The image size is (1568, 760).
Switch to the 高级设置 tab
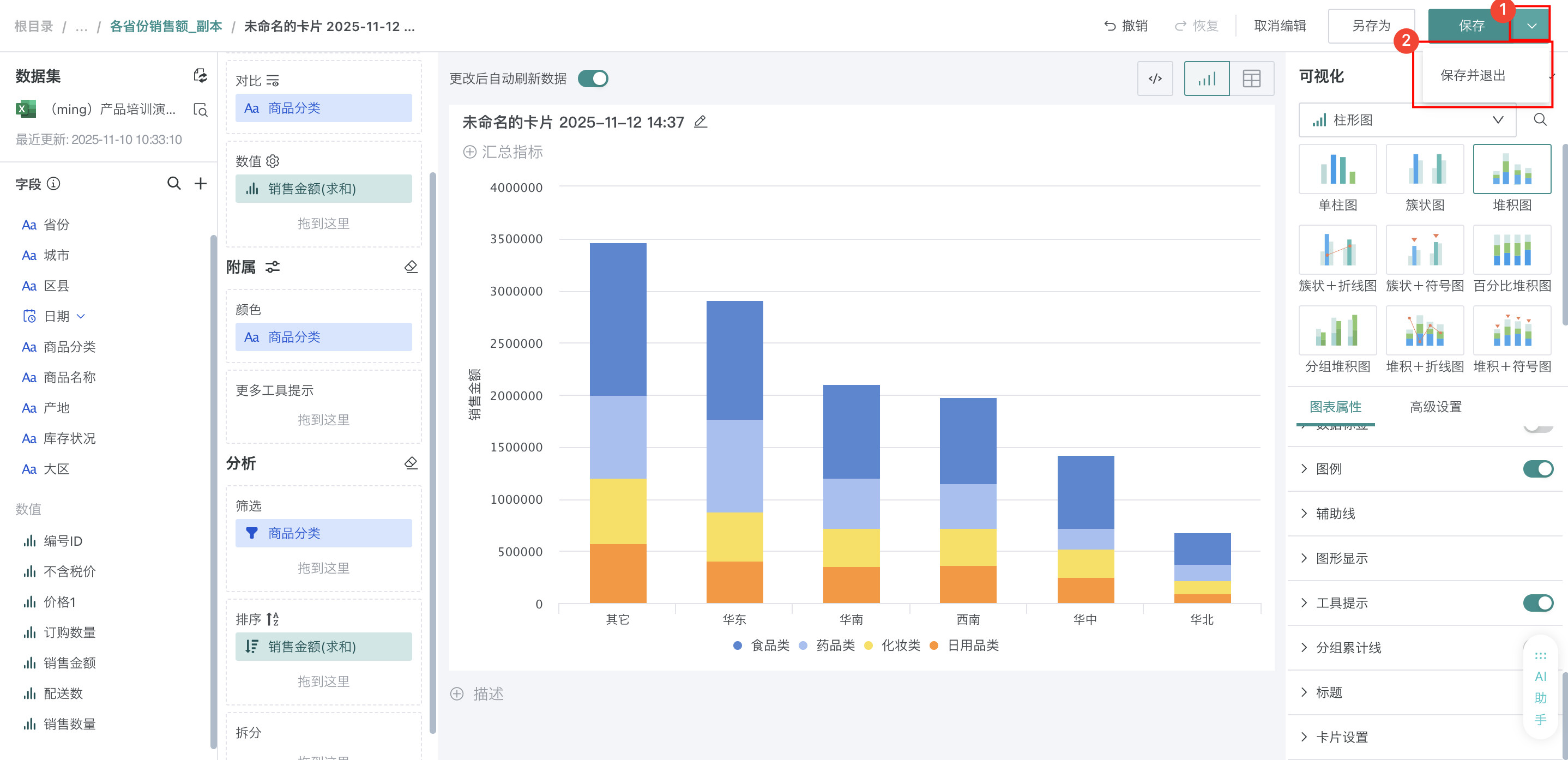click(x=1436, y=407)
